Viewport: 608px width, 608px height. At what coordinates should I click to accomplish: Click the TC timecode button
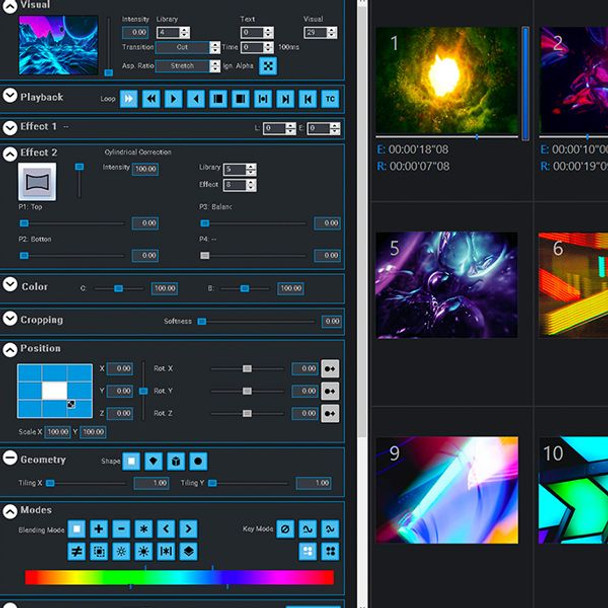click(330, 98)
